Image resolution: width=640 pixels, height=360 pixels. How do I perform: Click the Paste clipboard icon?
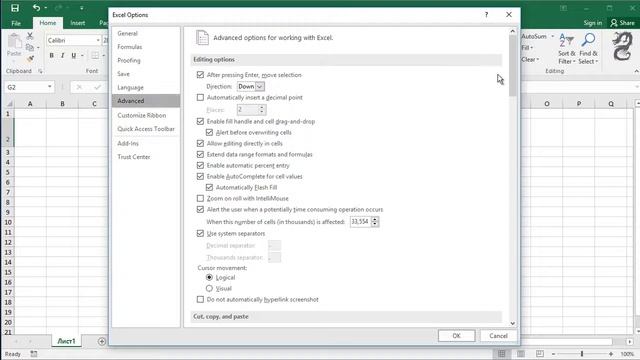coord(14,41)
